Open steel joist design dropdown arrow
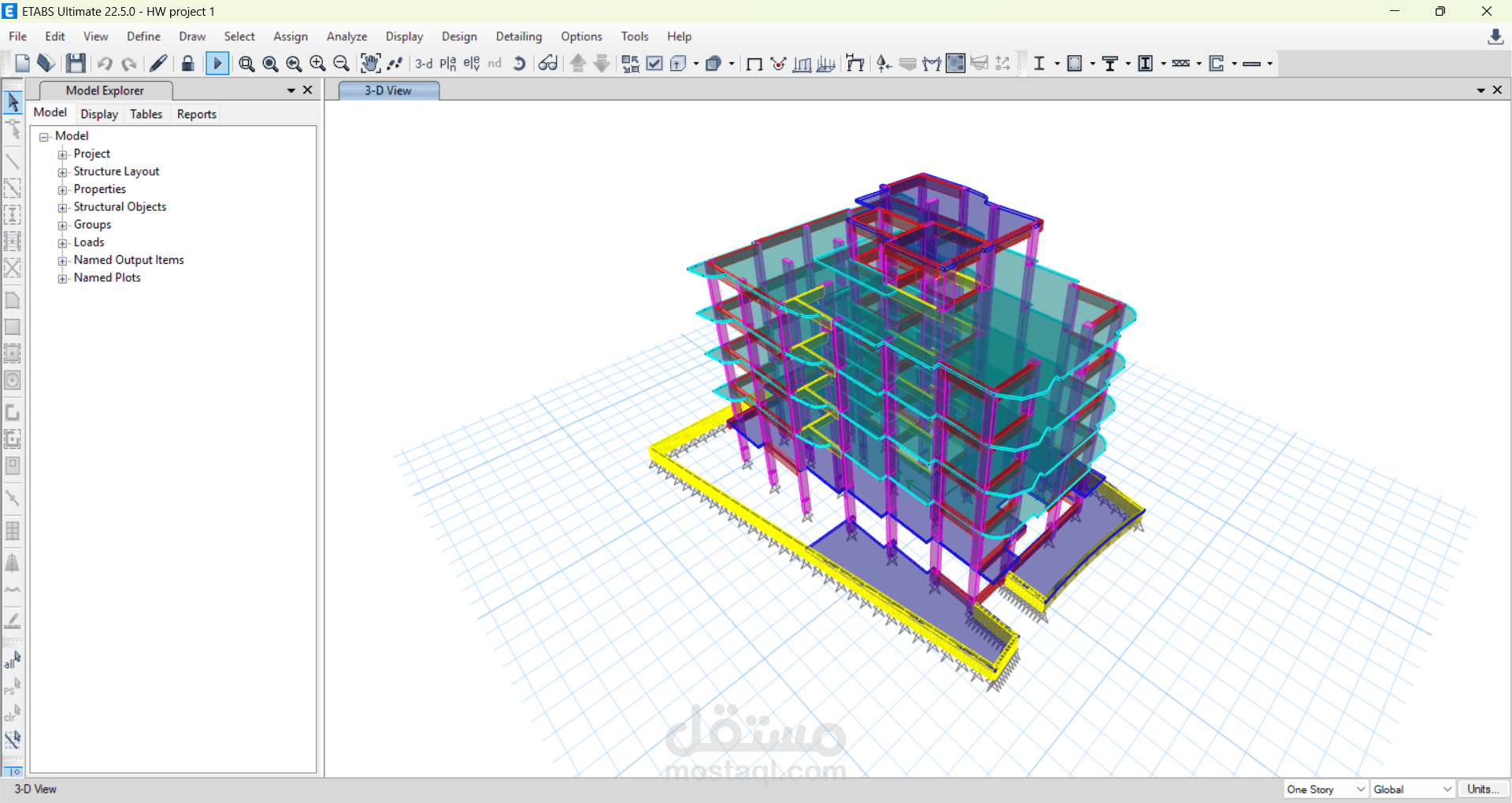Image resolution: width=1512 pixels, height=803 pixels. (x=1199, y=64)
